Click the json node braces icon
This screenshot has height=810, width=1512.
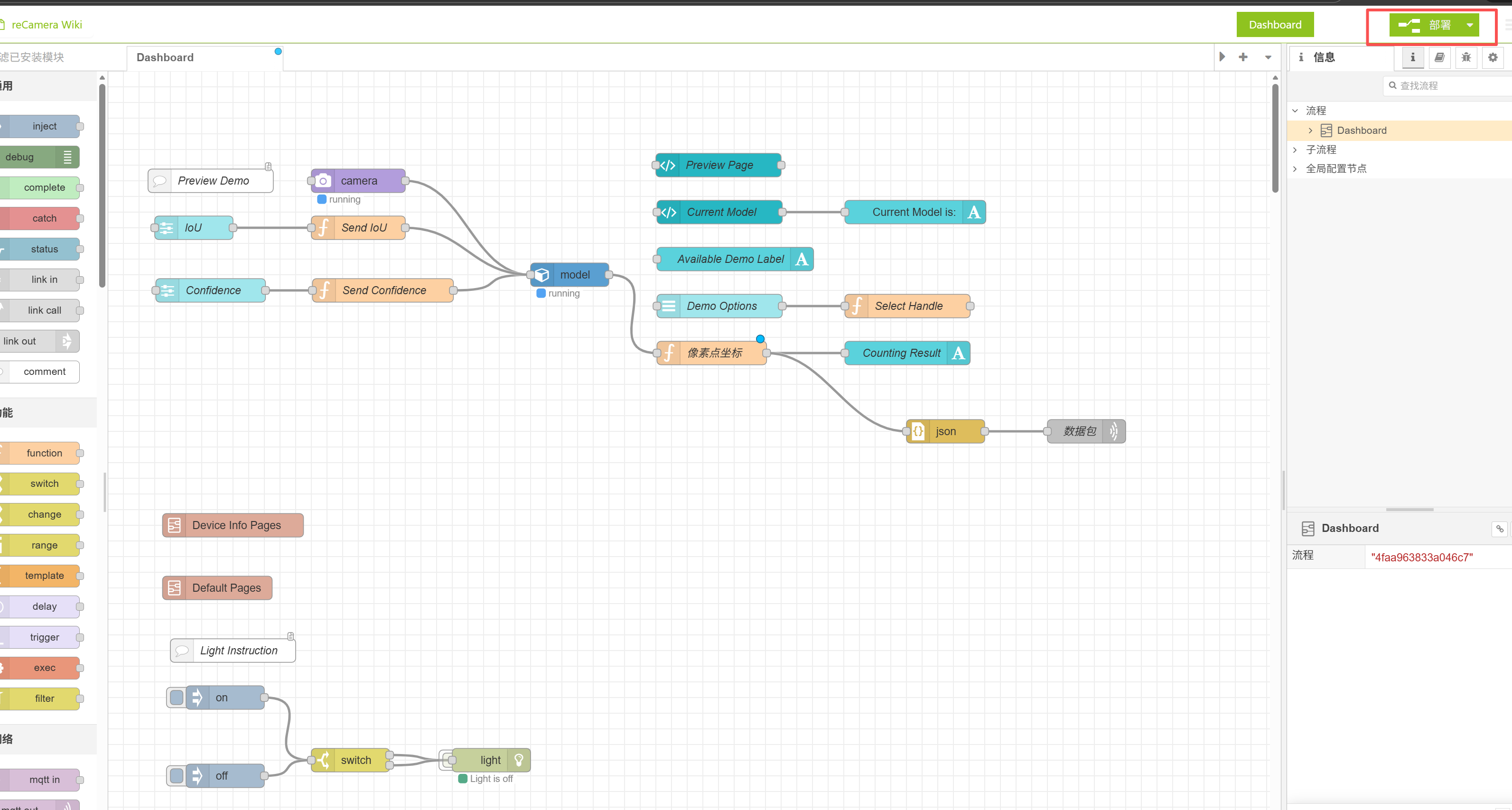(918, 431)
